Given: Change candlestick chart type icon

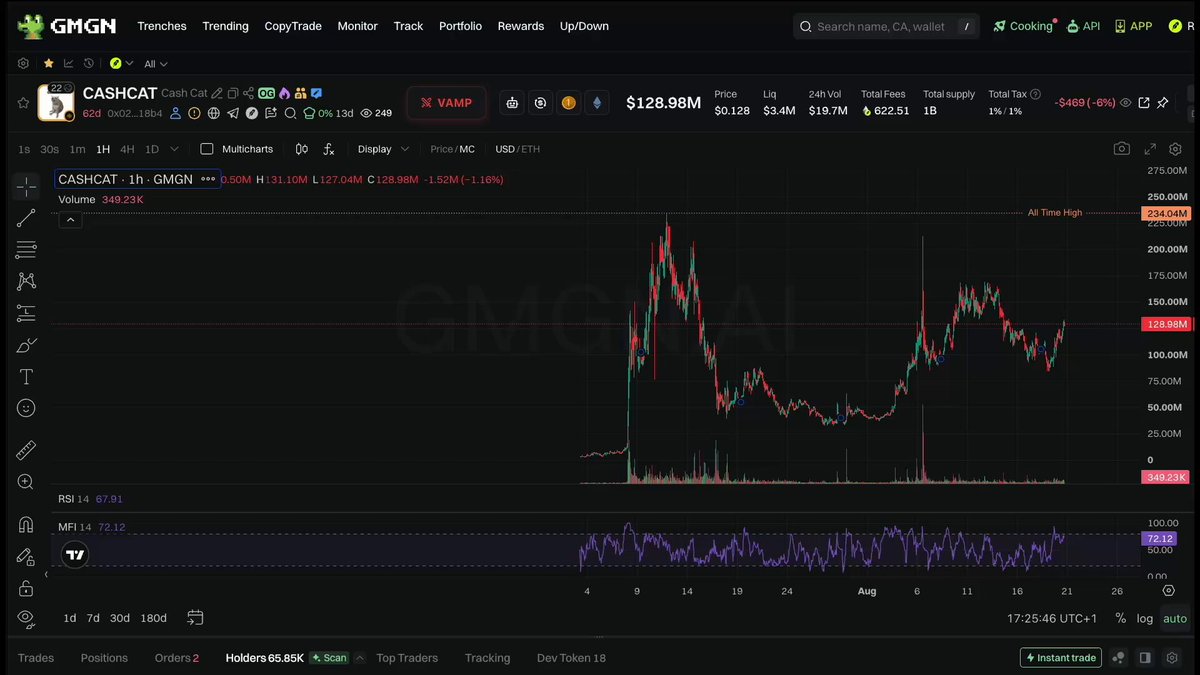Looking at the screenshot, I should pos(301,149).
